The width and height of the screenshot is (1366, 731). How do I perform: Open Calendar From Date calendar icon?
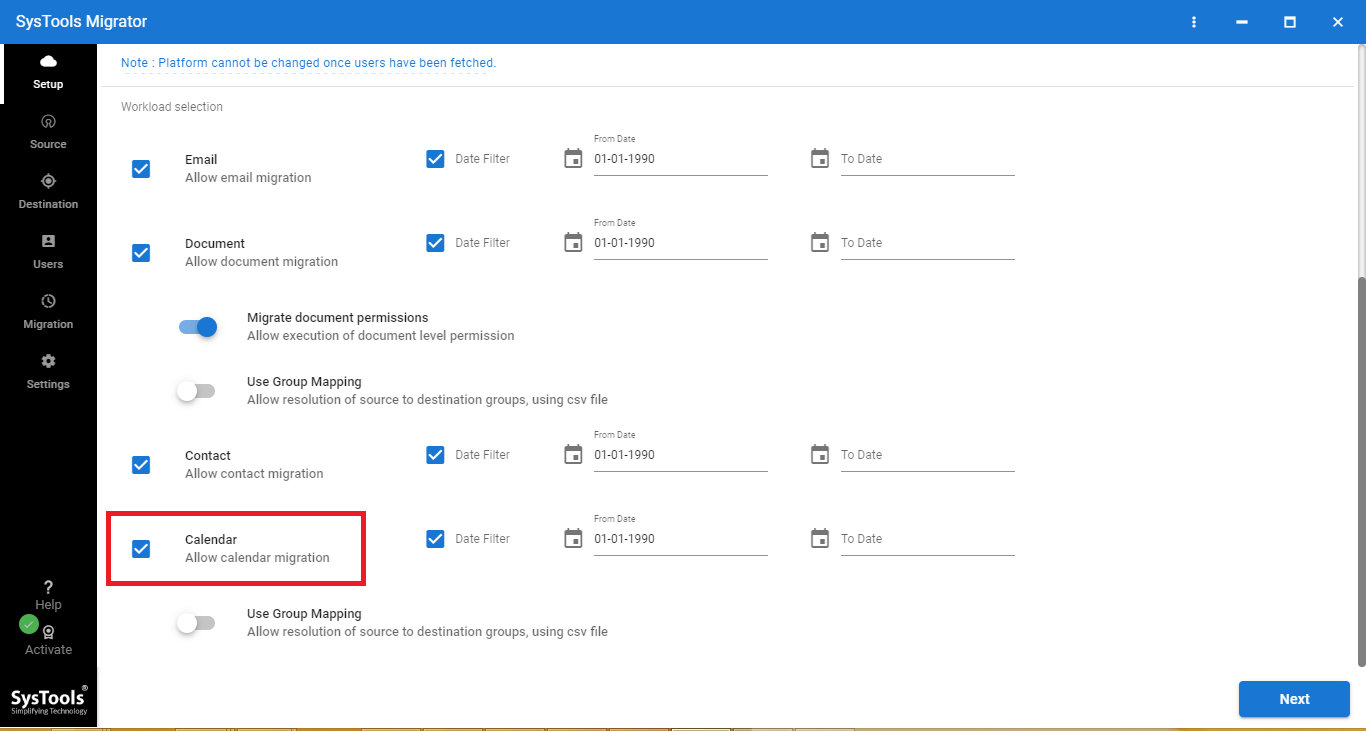point(573,538)
